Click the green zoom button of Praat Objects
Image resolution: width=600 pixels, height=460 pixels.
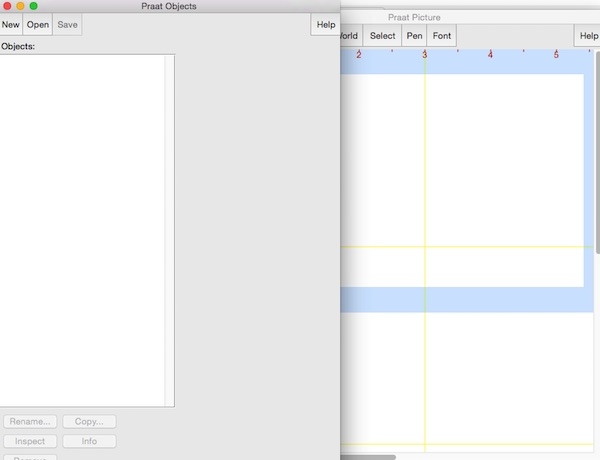pos(34,6)
